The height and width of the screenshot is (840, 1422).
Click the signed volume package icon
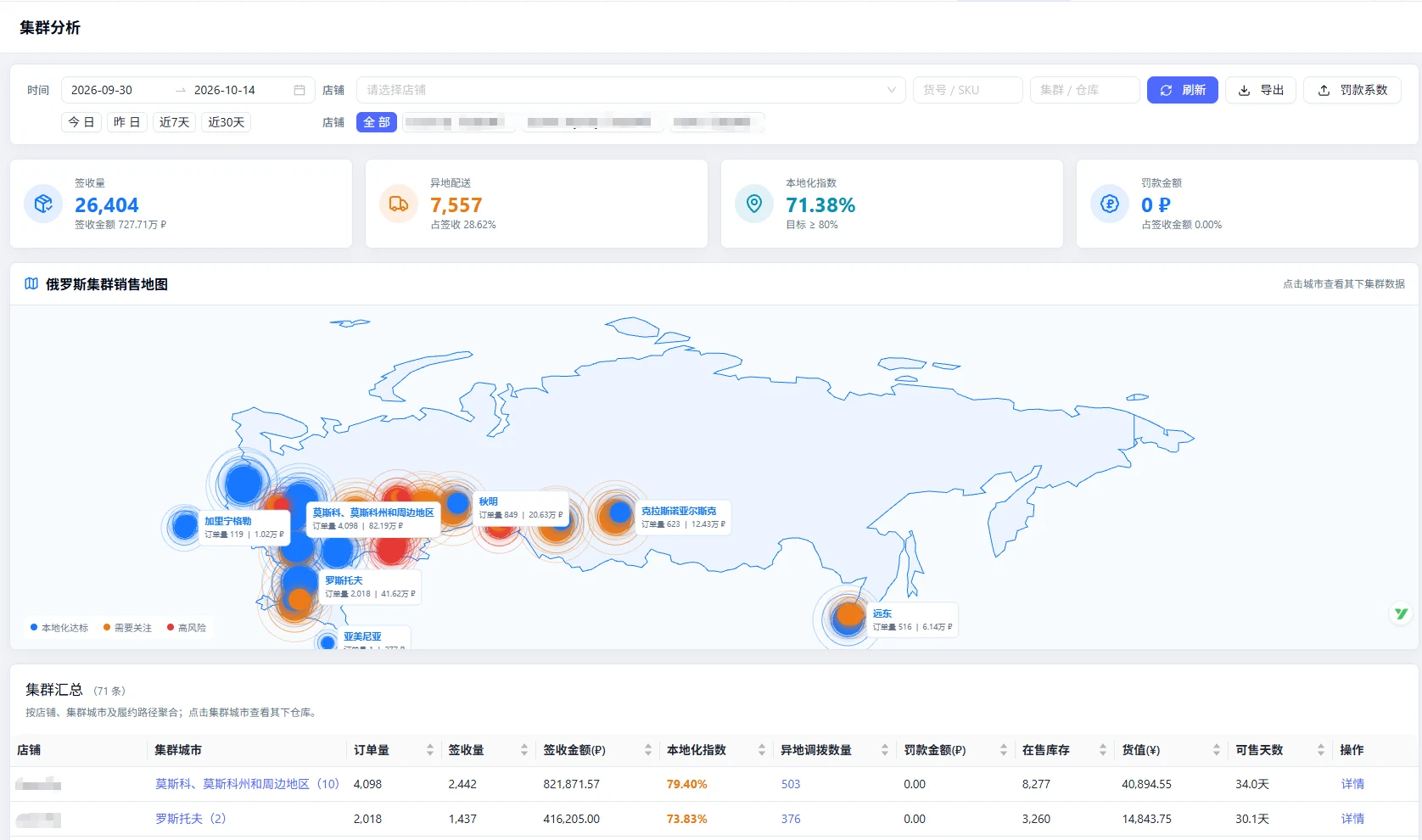pos(43,204)
